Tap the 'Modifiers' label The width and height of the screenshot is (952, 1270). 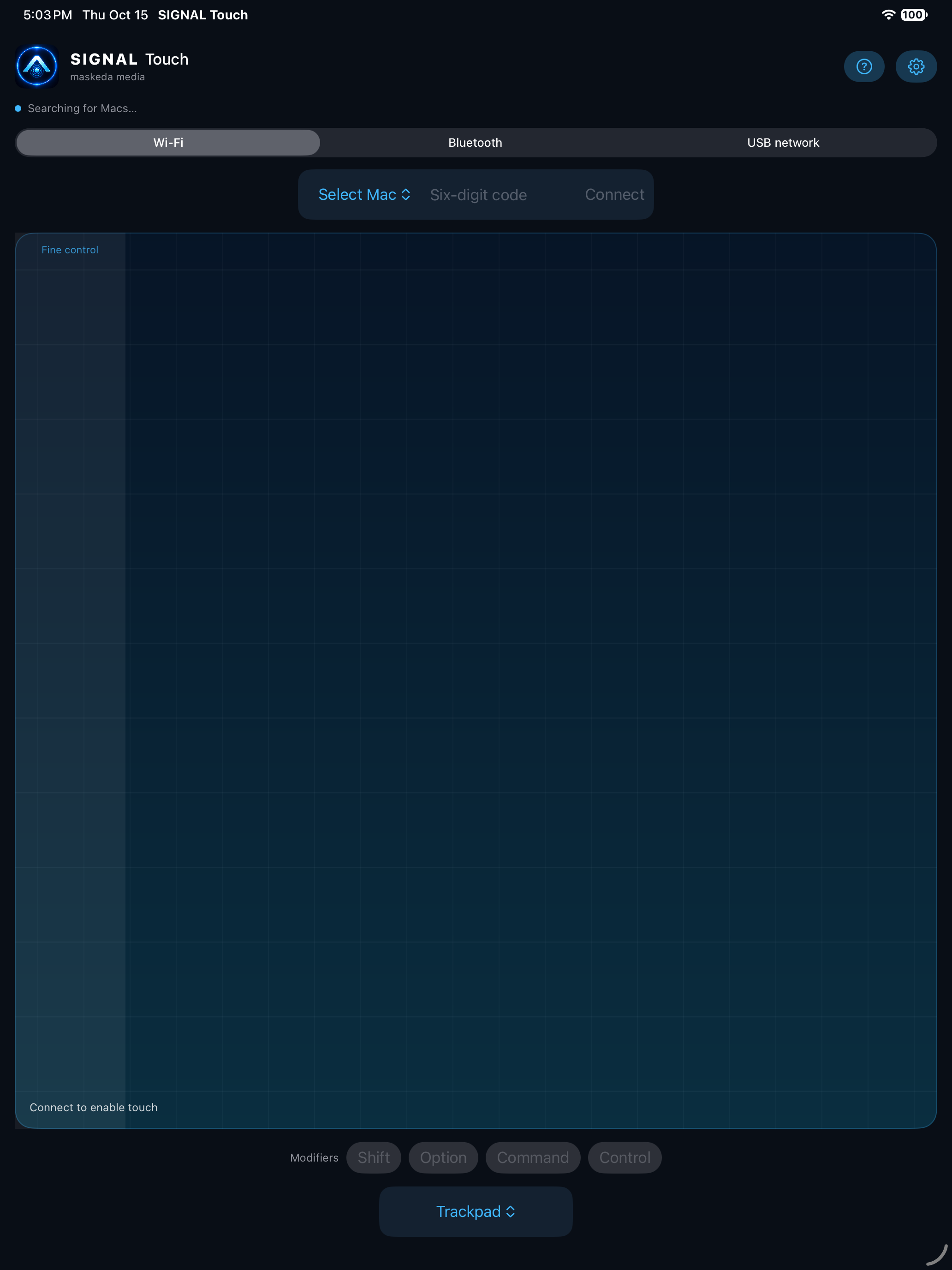(314, 1157)
